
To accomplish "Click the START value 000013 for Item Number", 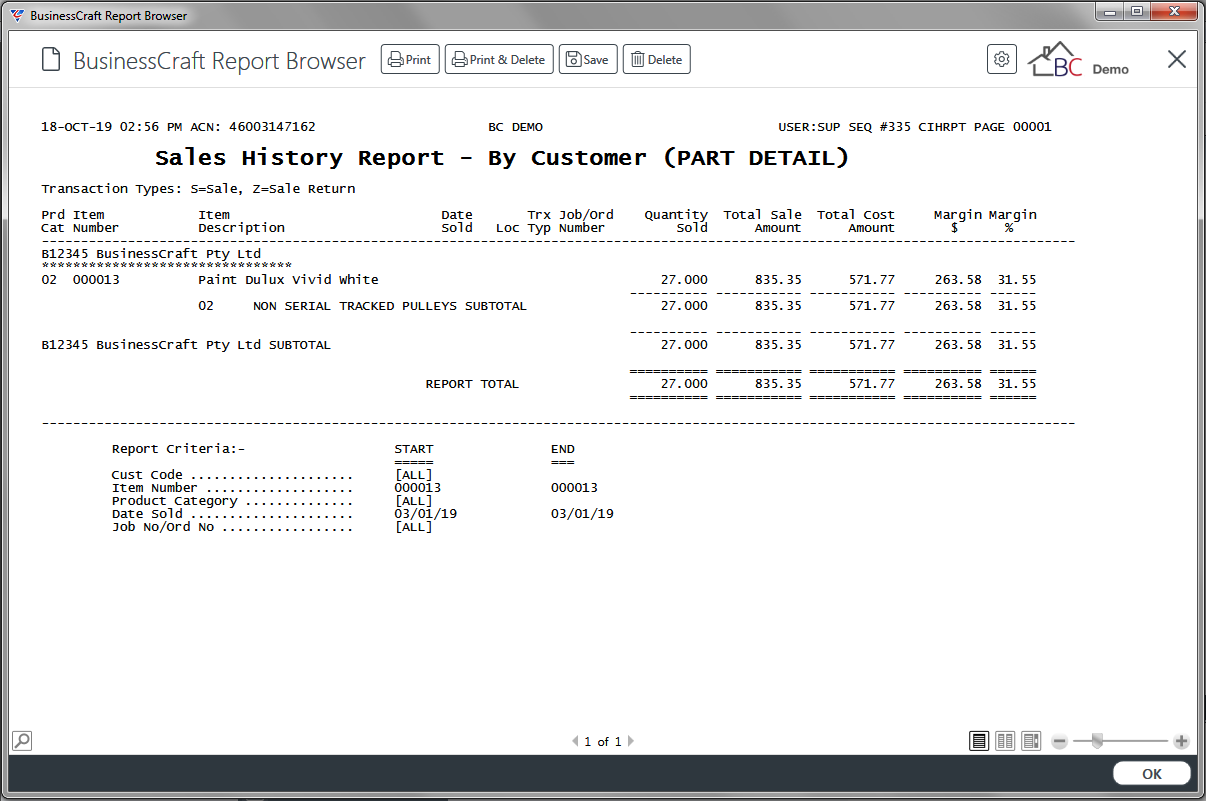I will tap(418, 488).
